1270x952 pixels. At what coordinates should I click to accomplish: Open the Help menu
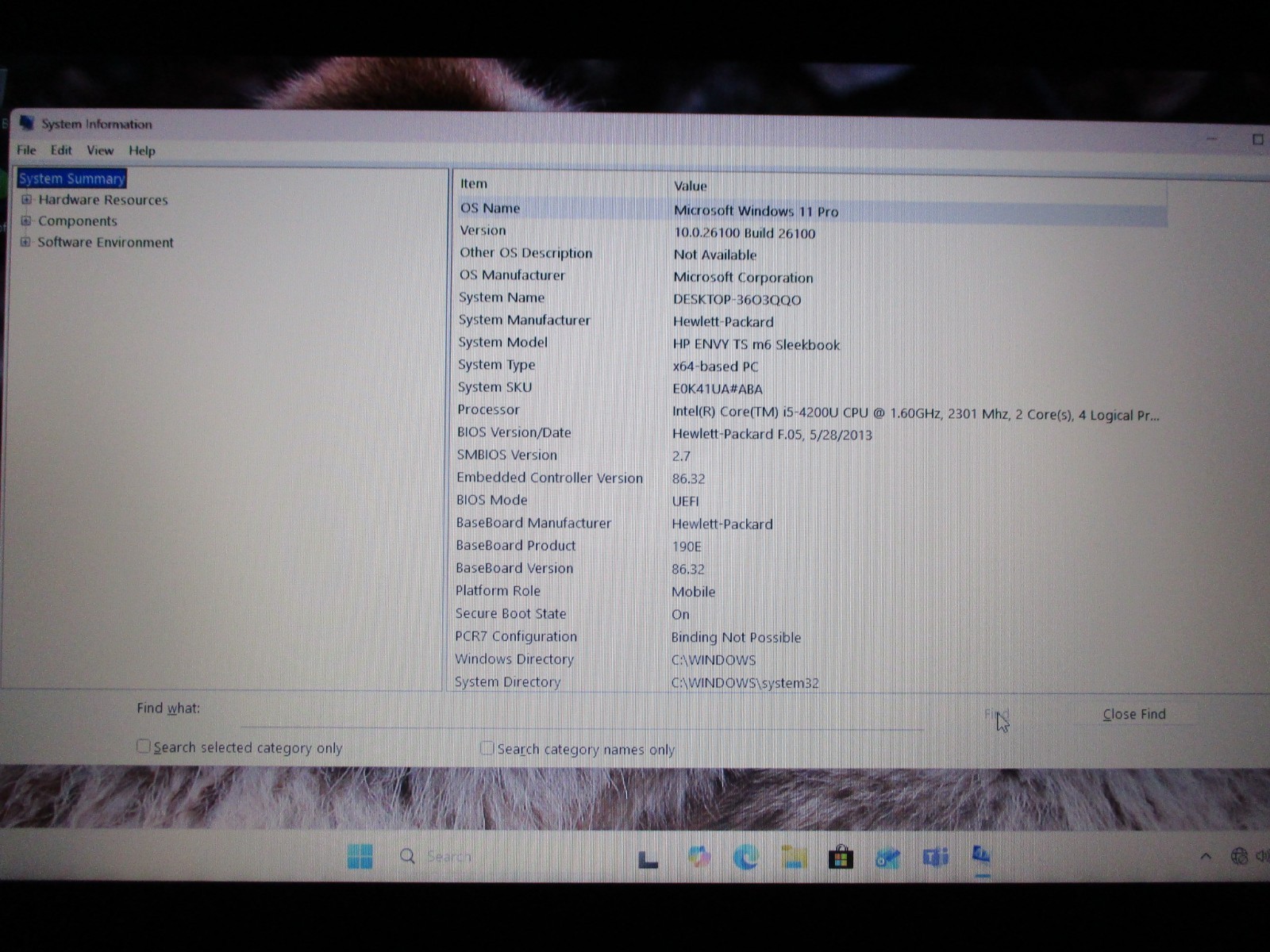(x=142, y=151)
